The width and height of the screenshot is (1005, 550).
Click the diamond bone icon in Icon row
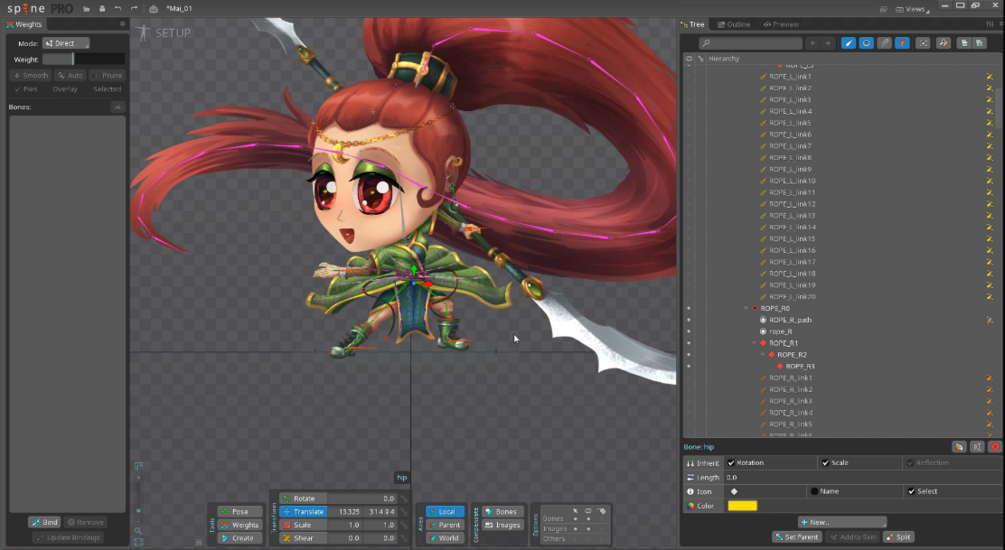pos(734,491)
